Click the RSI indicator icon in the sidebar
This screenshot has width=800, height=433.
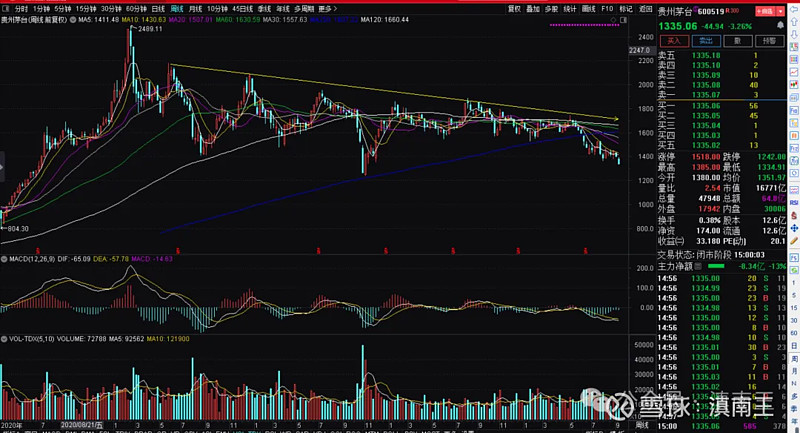click(794, 202)
